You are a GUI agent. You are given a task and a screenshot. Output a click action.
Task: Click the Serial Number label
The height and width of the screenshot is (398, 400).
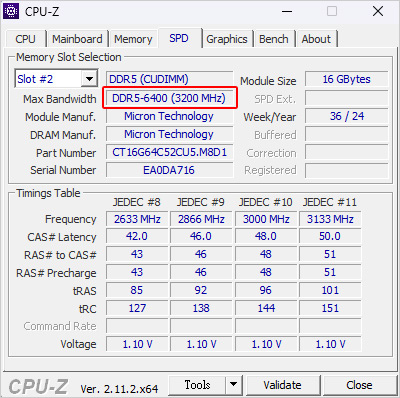pos(63,170)
